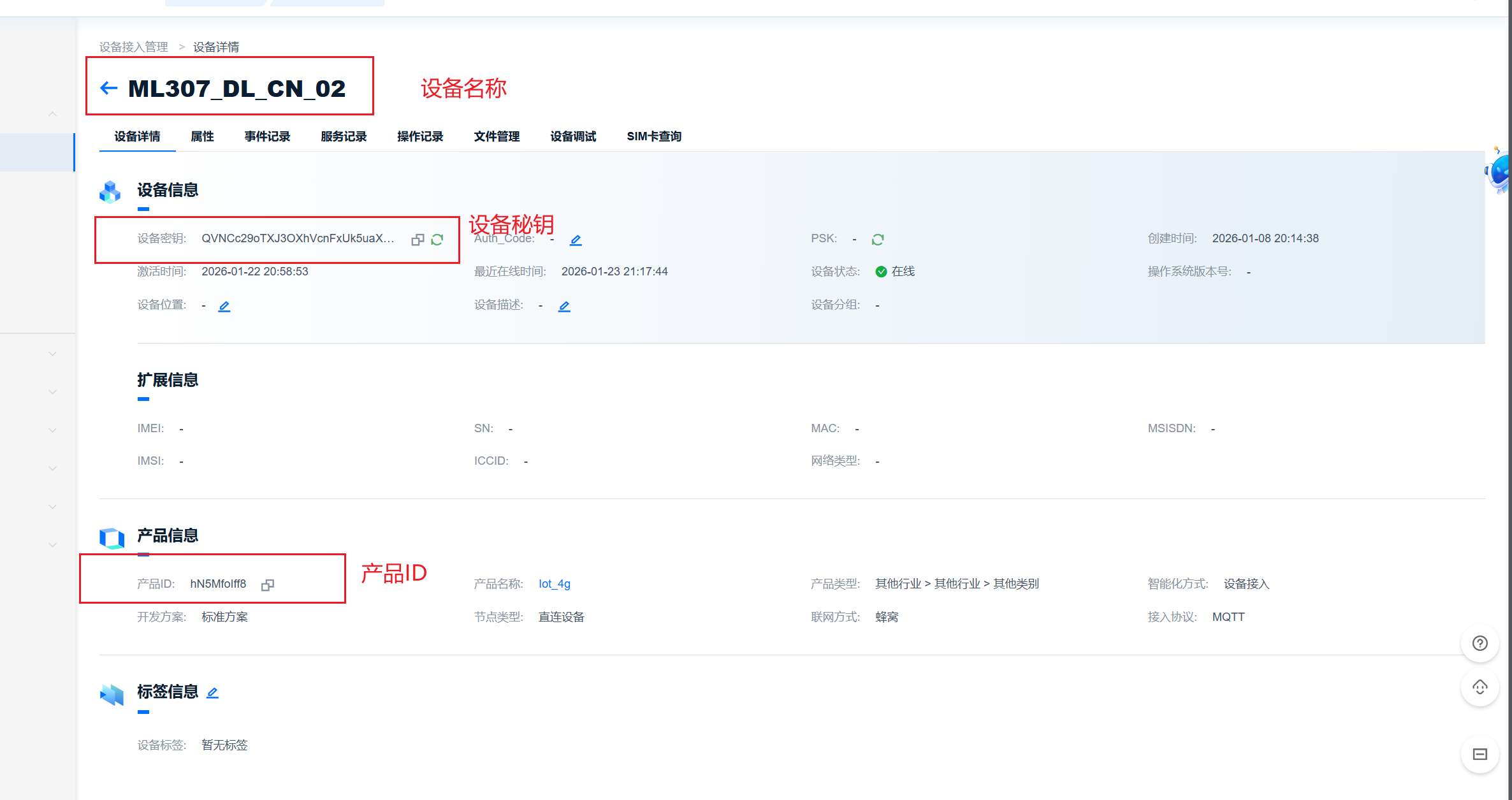Image resolution: width=1512 pixels, height=800 pixels.
Task: Expand the first collapsed sidebar chevron
Action: (53, 353)
